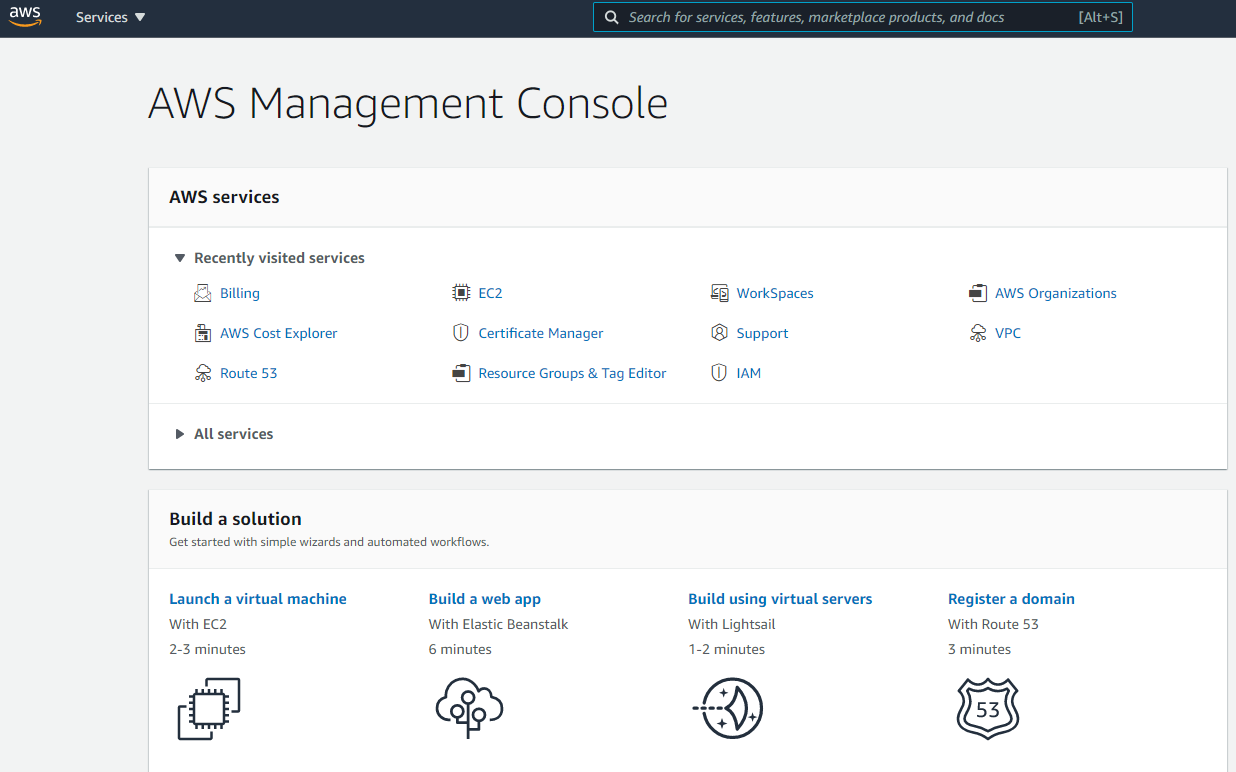Screen dimensions: 1236x772
Task: Click the Billing service icon
Action: pos(203,293)
